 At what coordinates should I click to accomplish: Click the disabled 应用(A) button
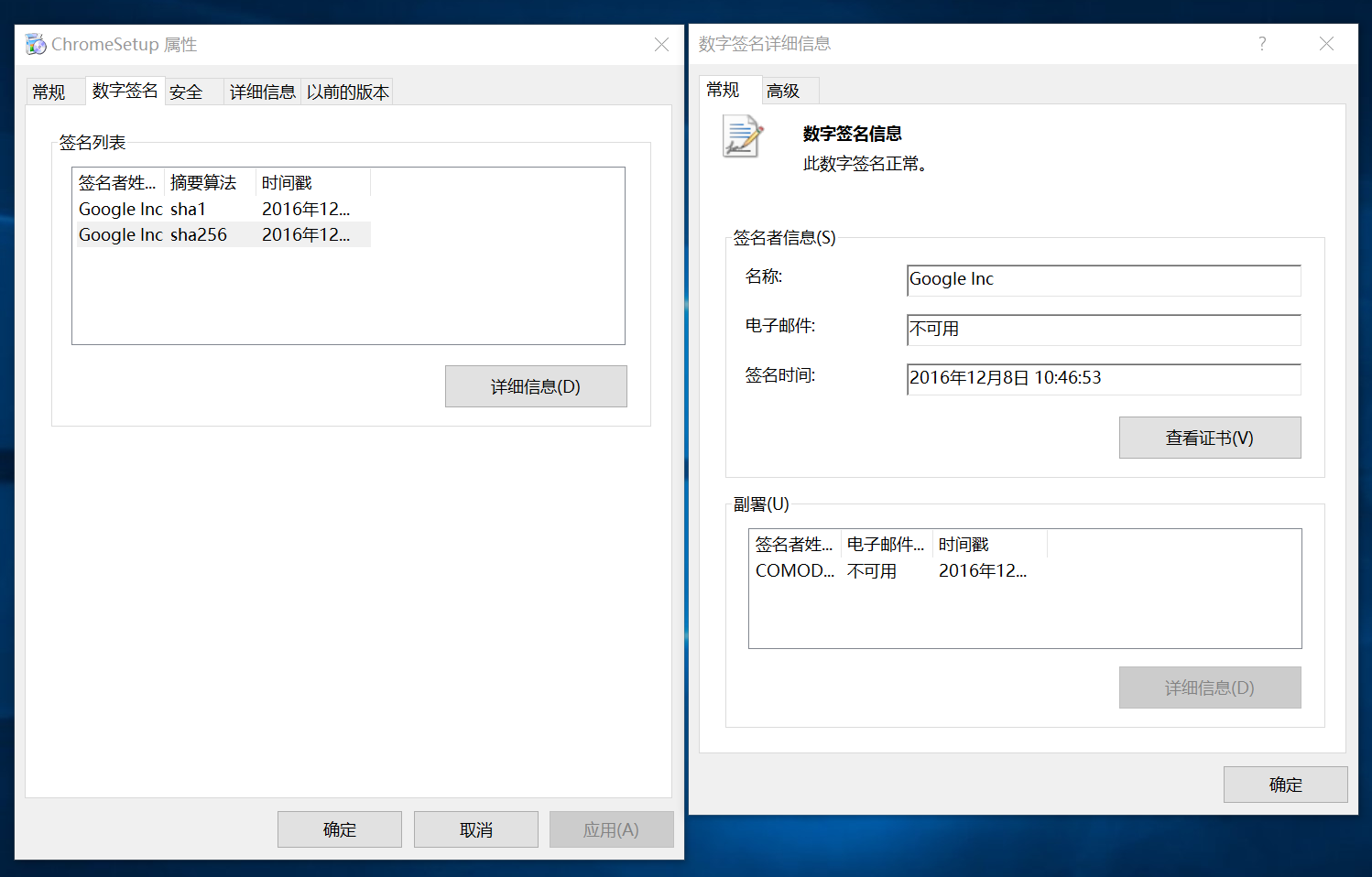pyautogui.click(x=612, y=829)
